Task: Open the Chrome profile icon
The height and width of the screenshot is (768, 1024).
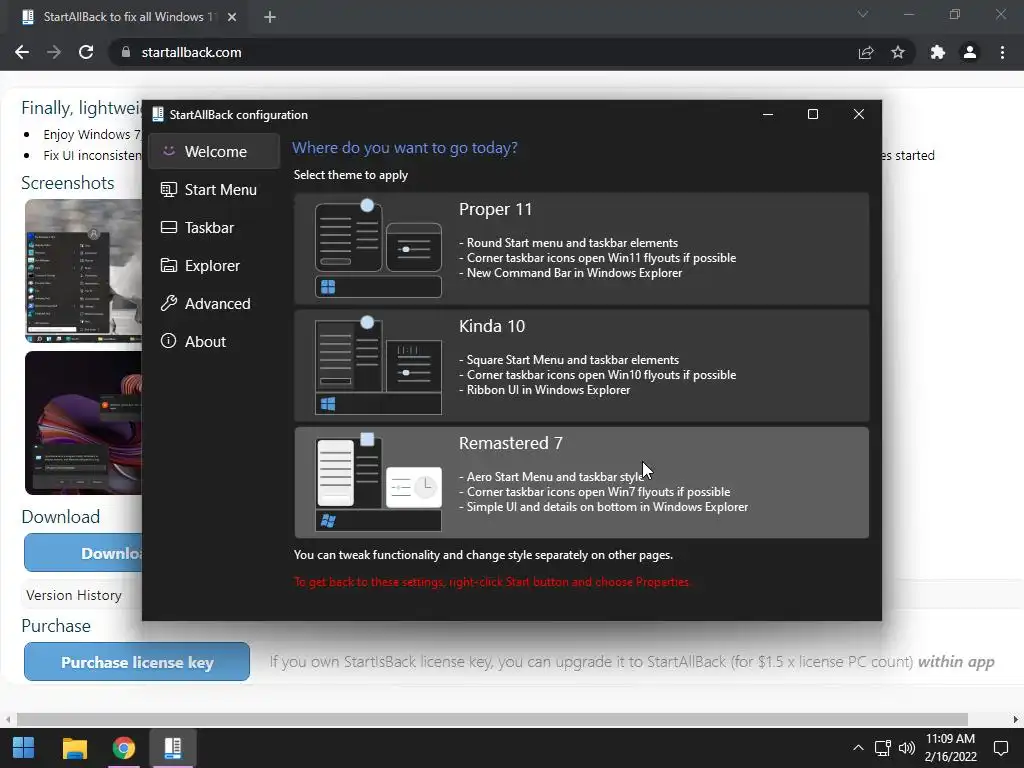Action: click(970, 52)
